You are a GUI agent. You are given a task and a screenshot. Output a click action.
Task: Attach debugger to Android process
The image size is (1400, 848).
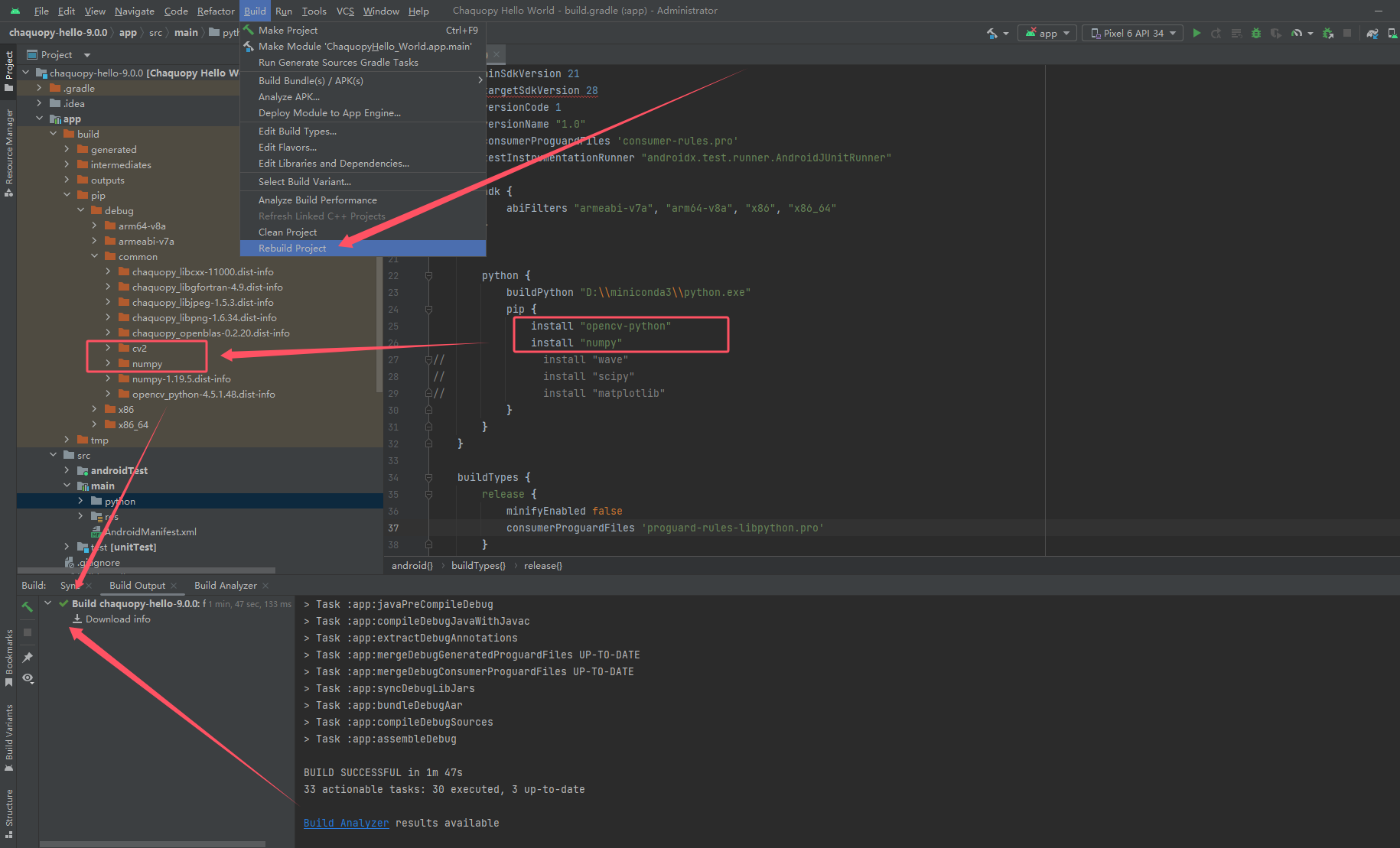(1328, 32)
